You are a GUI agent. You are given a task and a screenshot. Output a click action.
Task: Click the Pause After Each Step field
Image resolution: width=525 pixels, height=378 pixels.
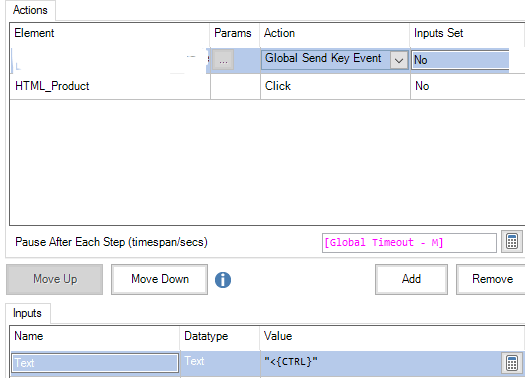[409, 242]
